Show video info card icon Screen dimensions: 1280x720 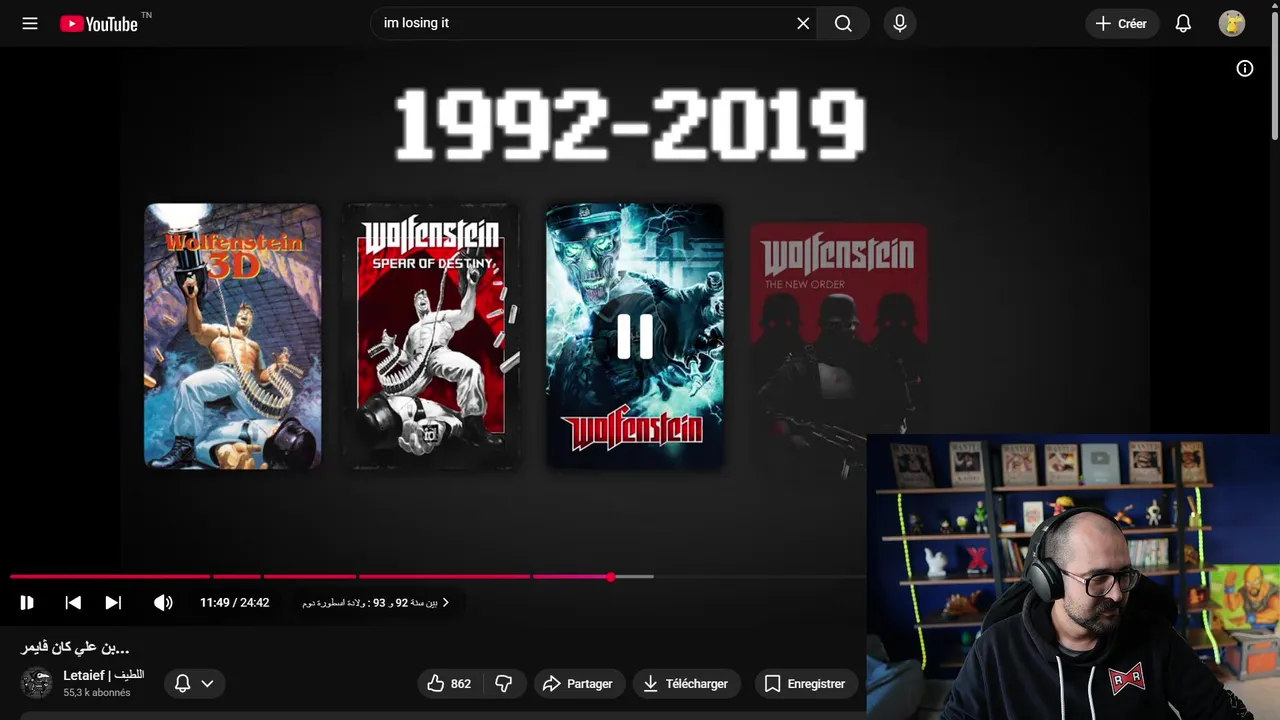click(1245, 68)
